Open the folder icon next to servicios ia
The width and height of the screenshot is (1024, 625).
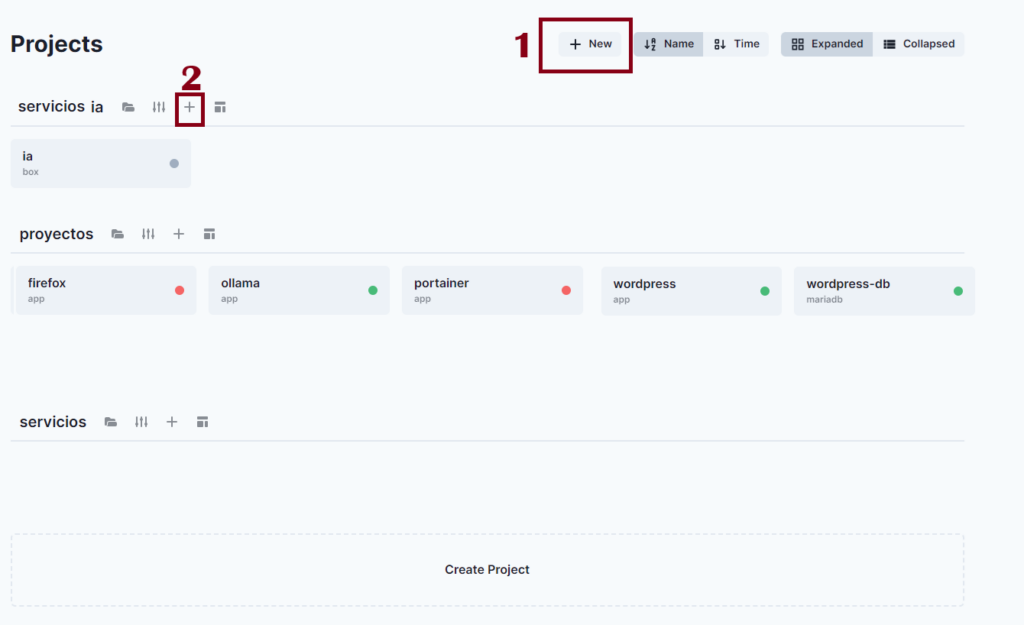(128, 107)
